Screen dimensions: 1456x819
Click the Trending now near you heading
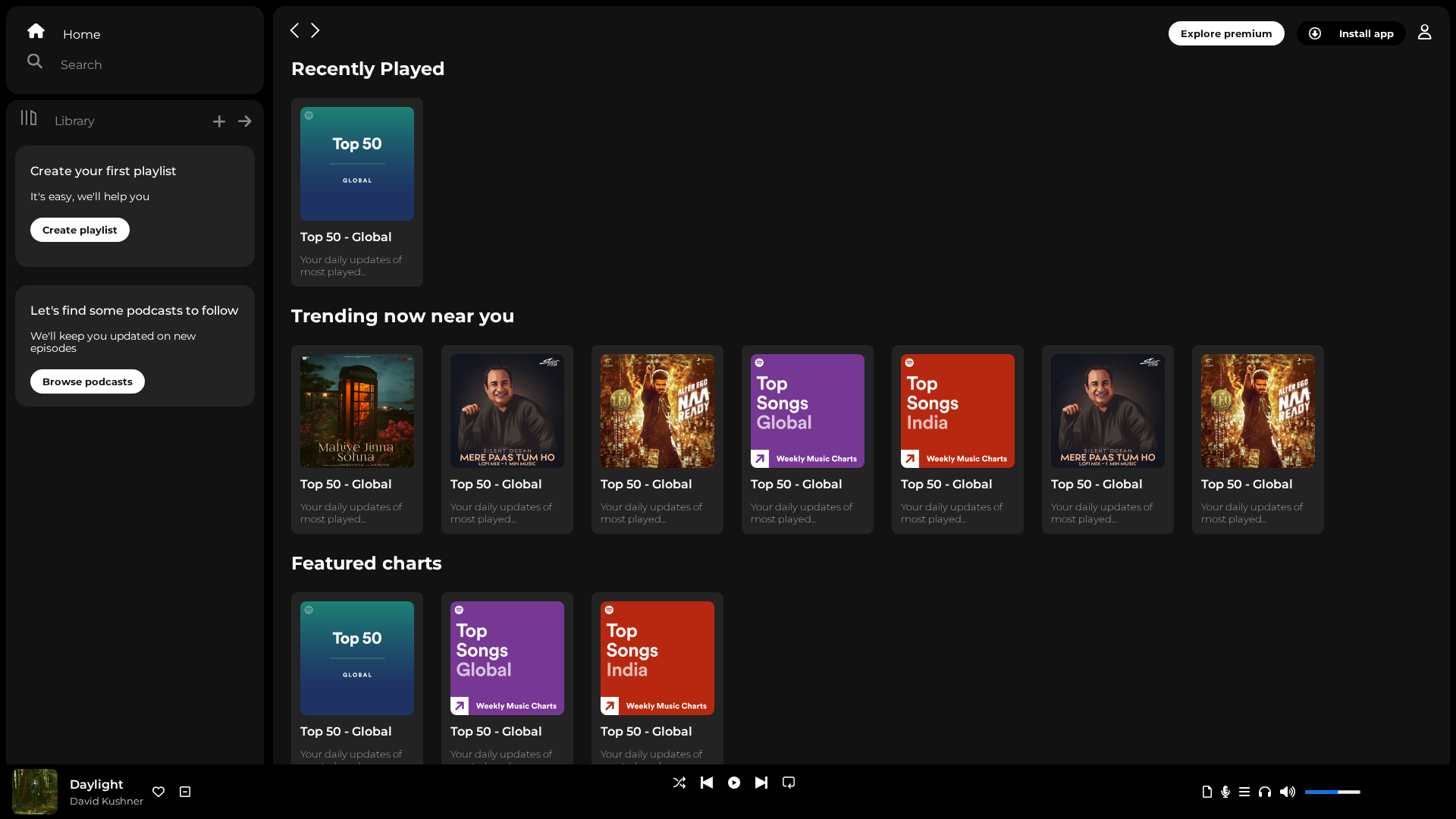point(403,316)
